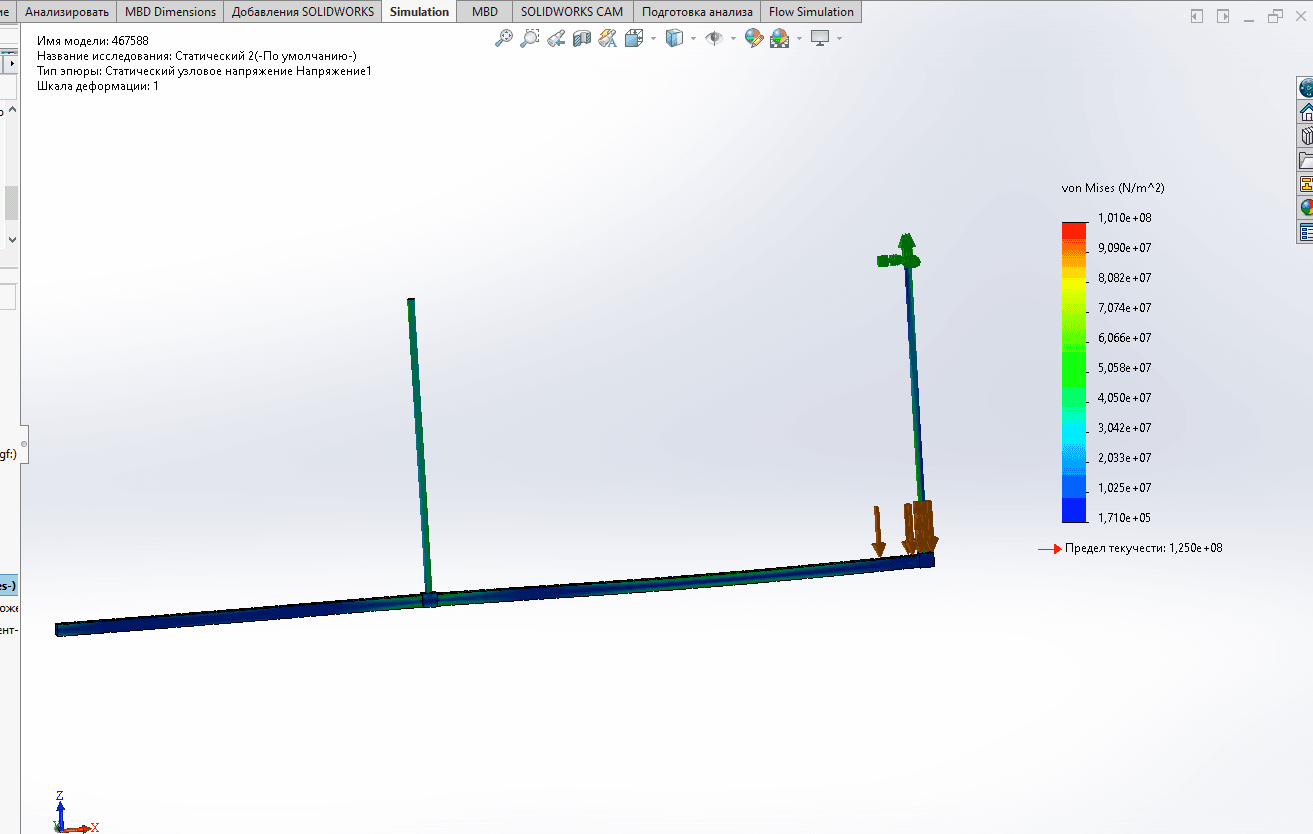This screenshot has height=834, width=1313.
Task: Select the Zoom to Area tool
Action: click(530, 38)
